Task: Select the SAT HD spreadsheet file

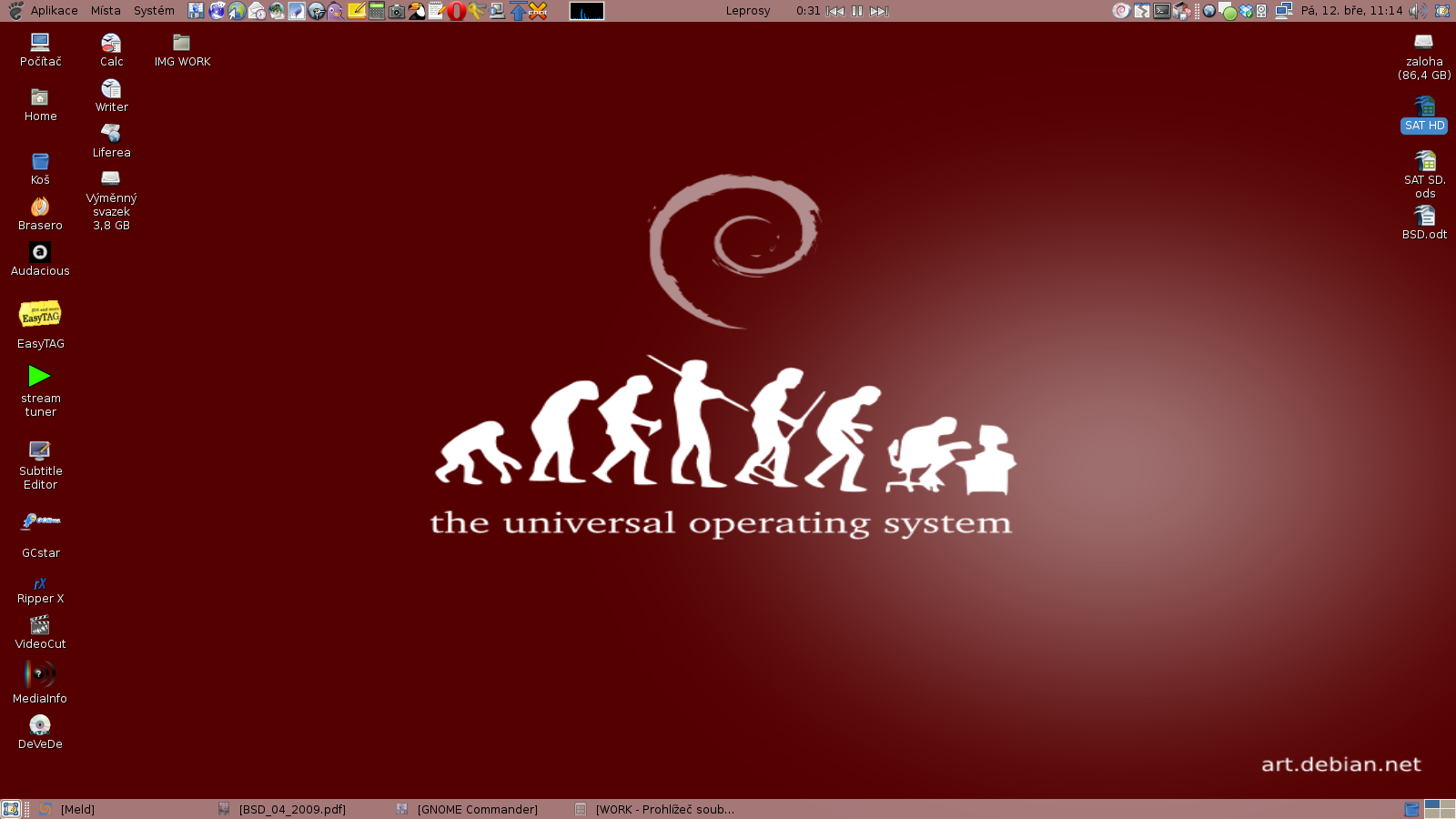Action: pos(1424,116)
